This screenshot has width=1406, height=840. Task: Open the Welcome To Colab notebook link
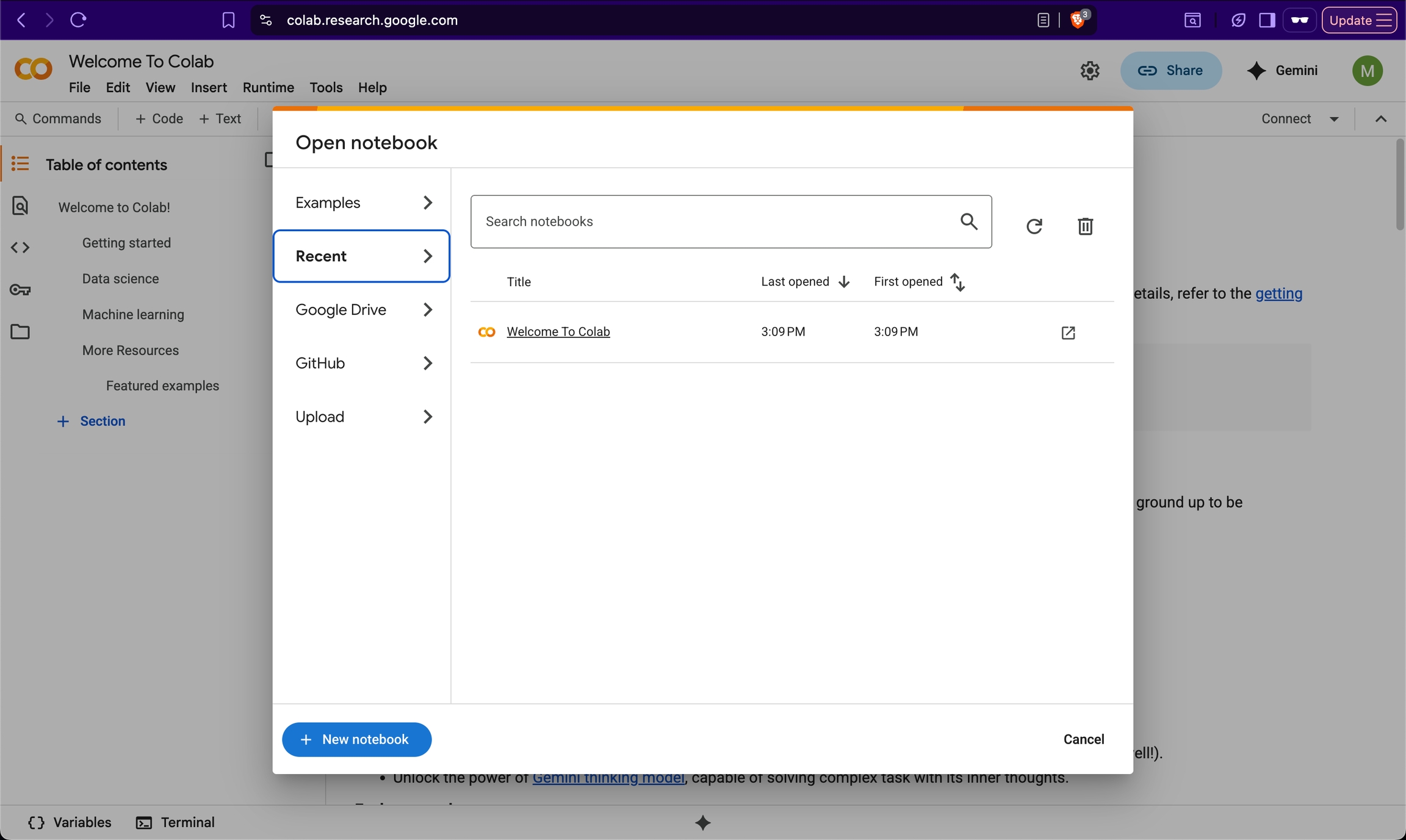pos(558,332)
